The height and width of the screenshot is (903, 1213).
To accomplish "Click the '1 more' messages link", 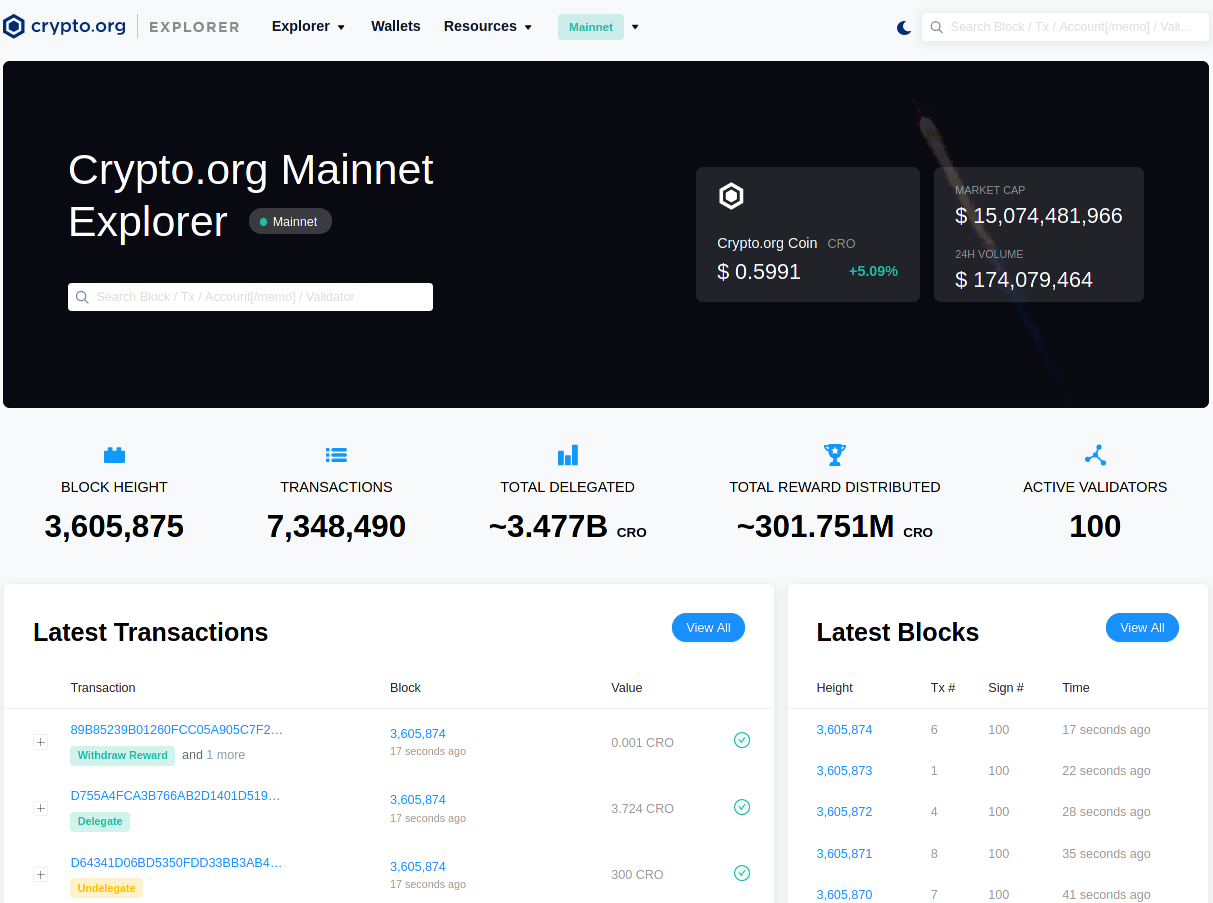I will pyautogui.click(x=226, y=755).
